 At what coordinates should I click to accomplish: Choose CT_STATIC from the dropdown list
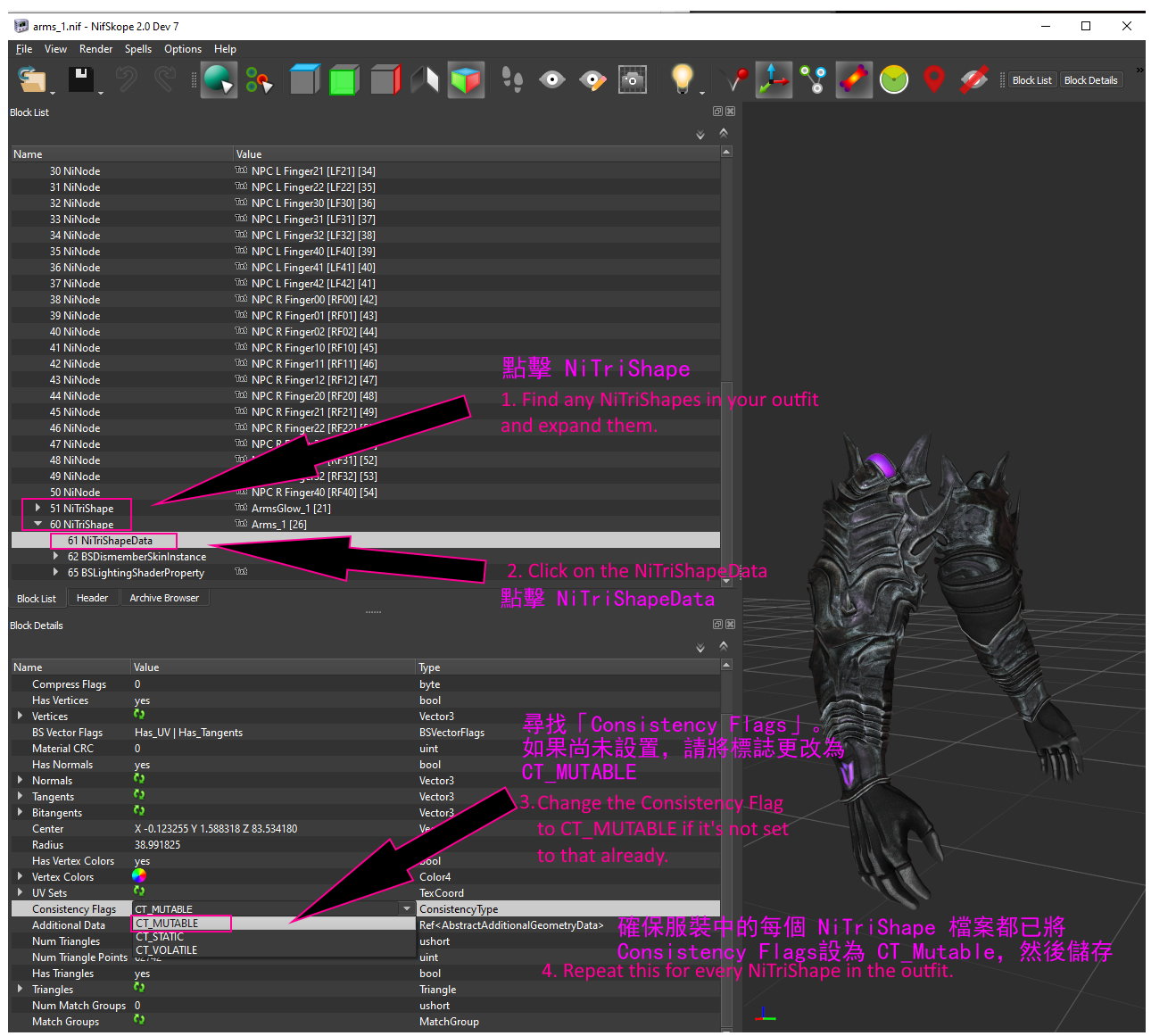273,937
